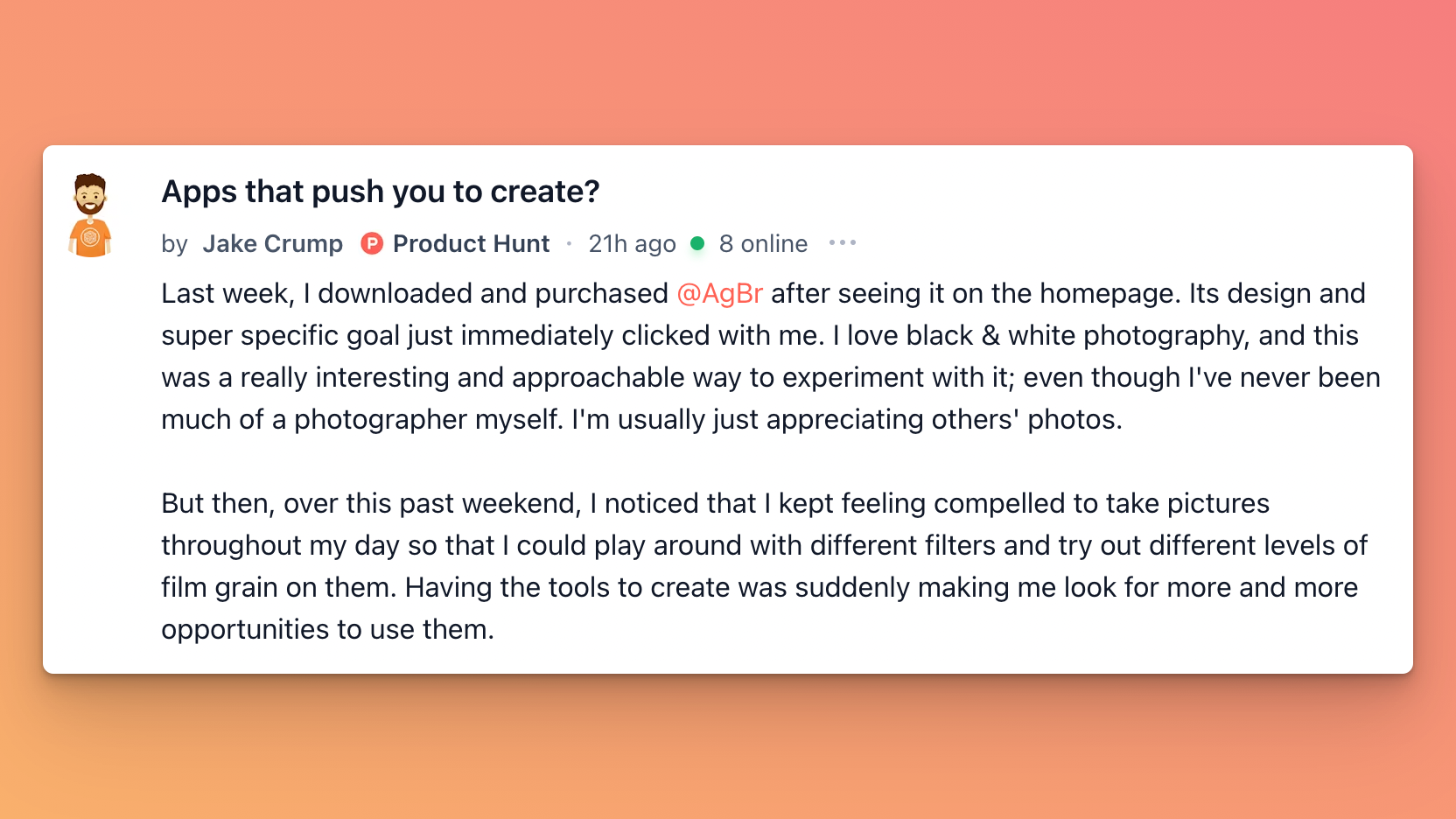
Task: Open the Product Hunt forum name link
Action: click(471, 243)
